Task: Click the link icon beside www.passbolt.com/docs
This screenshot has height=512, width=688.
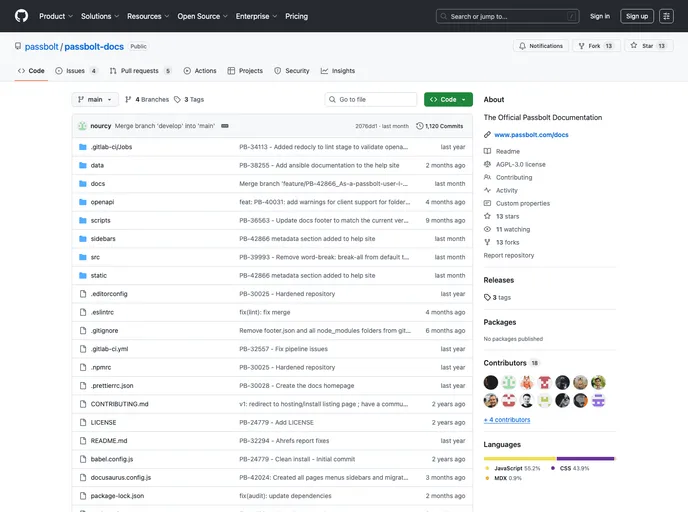Action: tap(487, 135)
